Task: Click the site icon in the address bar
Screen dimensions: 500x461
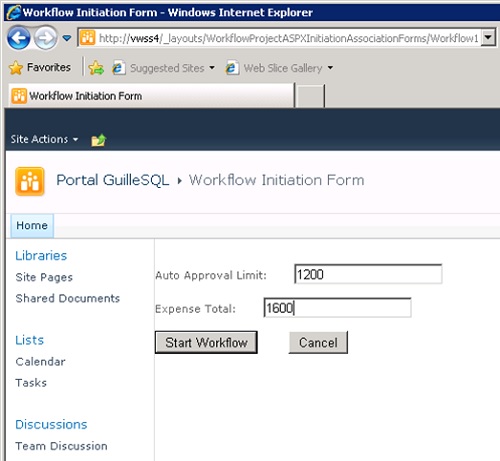Action: pos(87,38)
